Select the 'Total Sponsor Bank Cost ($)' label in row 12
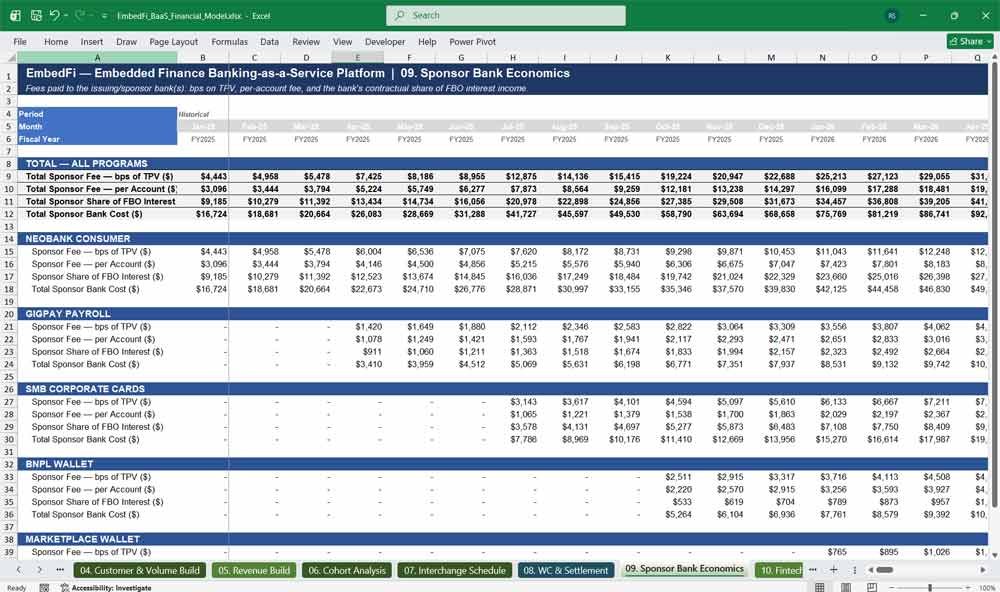 point(84,214)
